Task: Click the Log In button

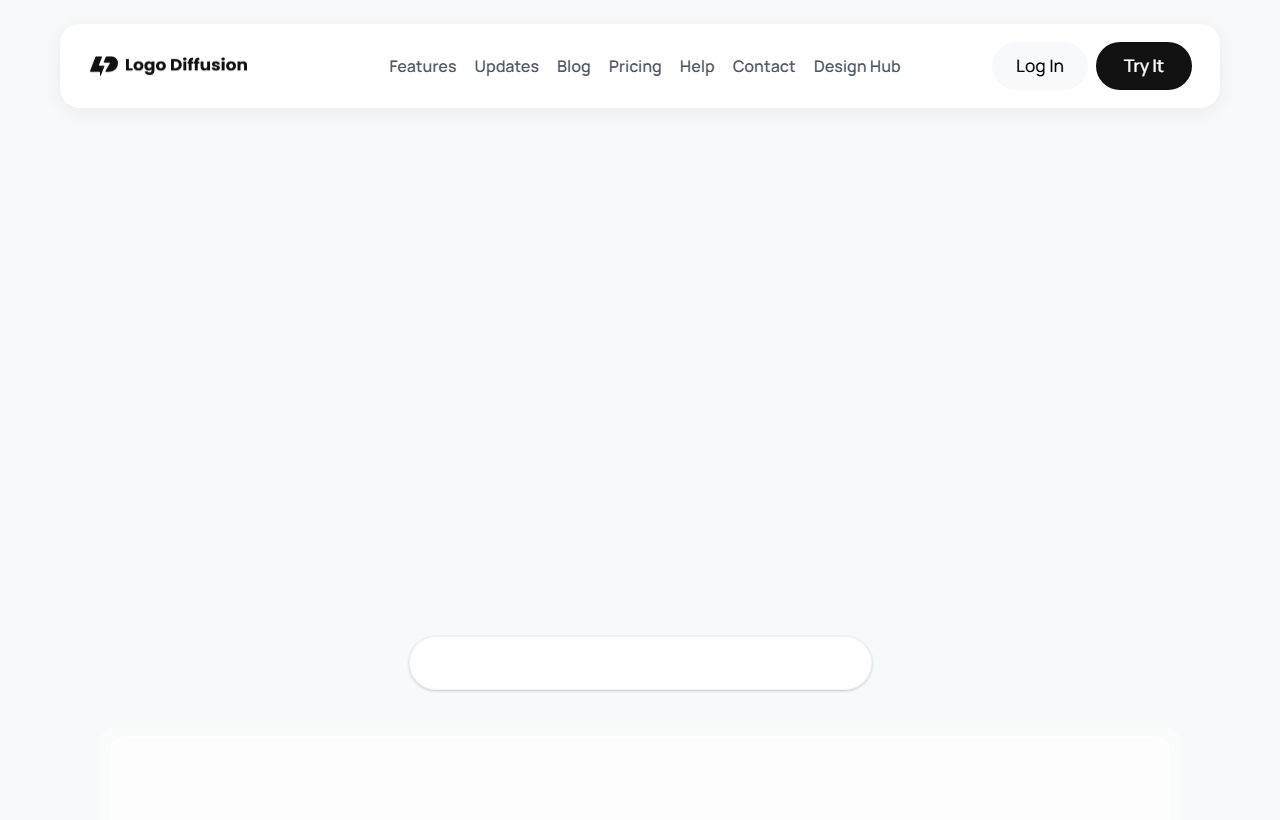Action: coord(1040,66)
